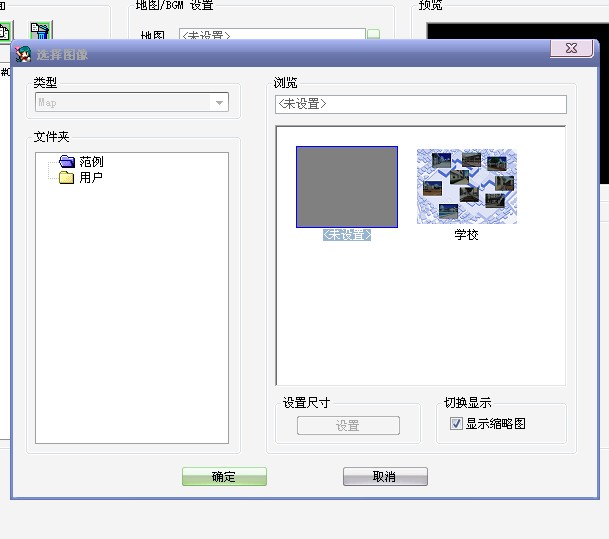Click the 地图 field in the background window
Screen dimensions: 609x539
(x=272, y=33)
